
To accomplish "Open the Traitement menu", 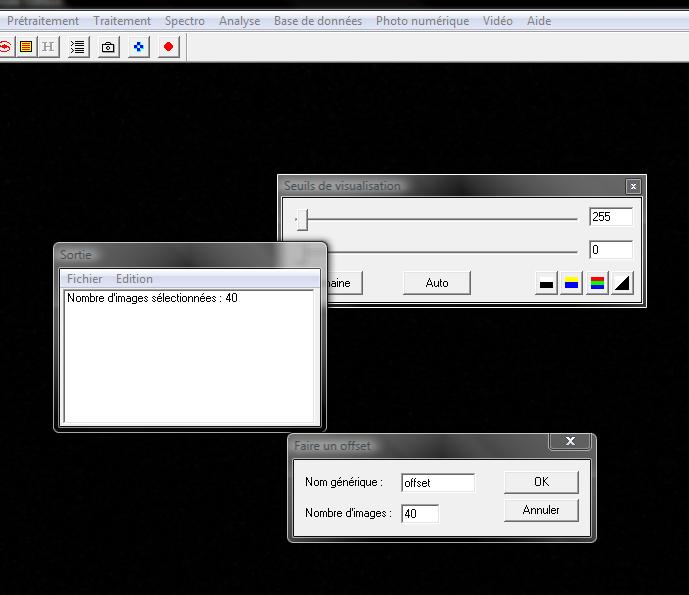I will coord(122,21).
